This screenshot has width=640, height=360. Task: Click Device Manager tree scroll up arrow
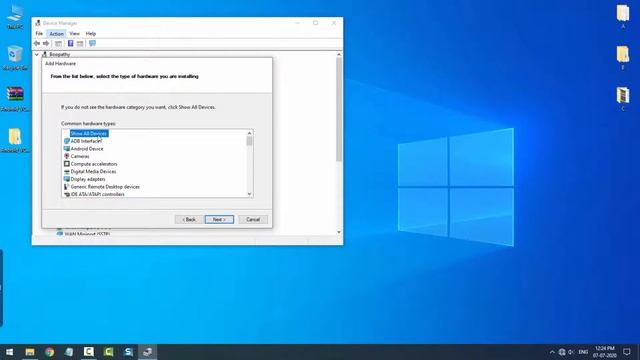[339, 54]
